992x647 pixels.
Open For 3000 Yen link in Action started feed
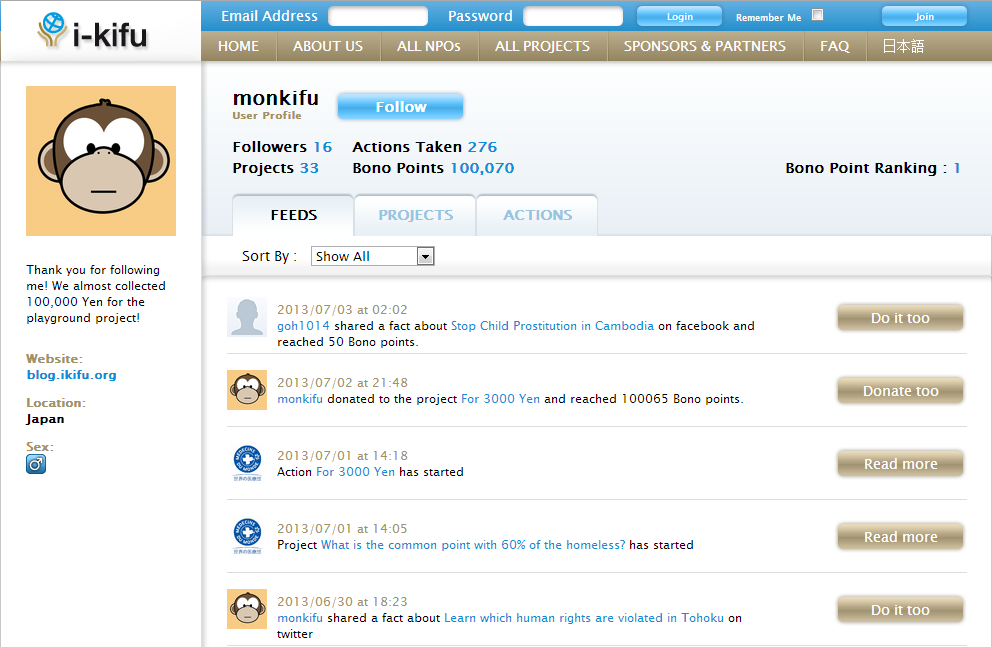pyautogui.click(x=356, y=472)
